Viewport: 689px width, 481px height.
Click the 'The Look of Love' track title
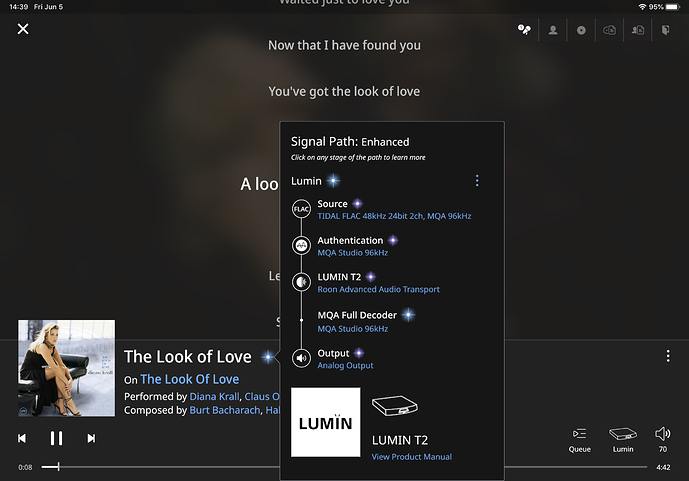tap(188, 357)
